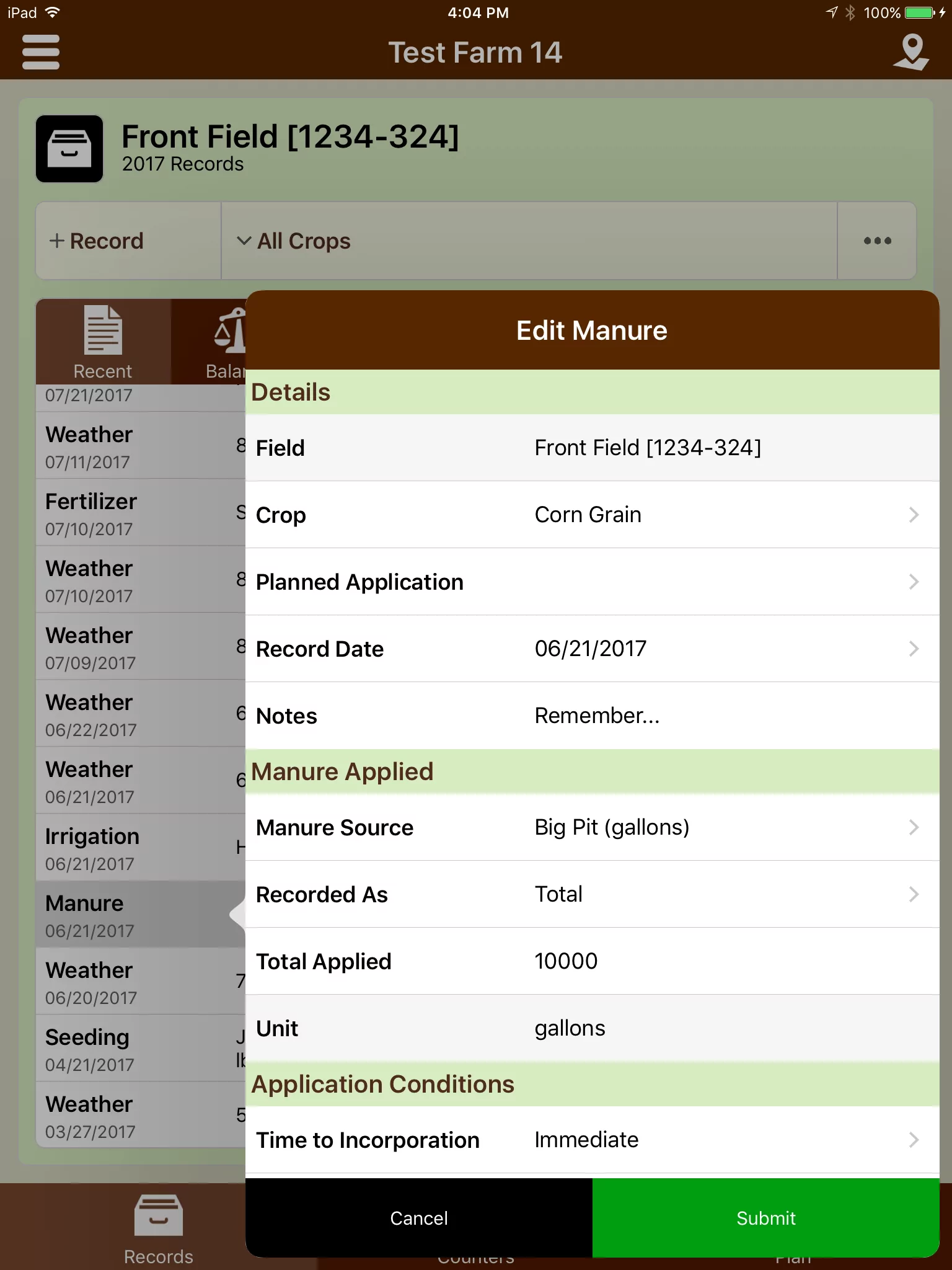The height and width of the screenshot is (1270, 952).
Task: Open the Crop Corn Grain selector
Action: [x=593, y=515]
